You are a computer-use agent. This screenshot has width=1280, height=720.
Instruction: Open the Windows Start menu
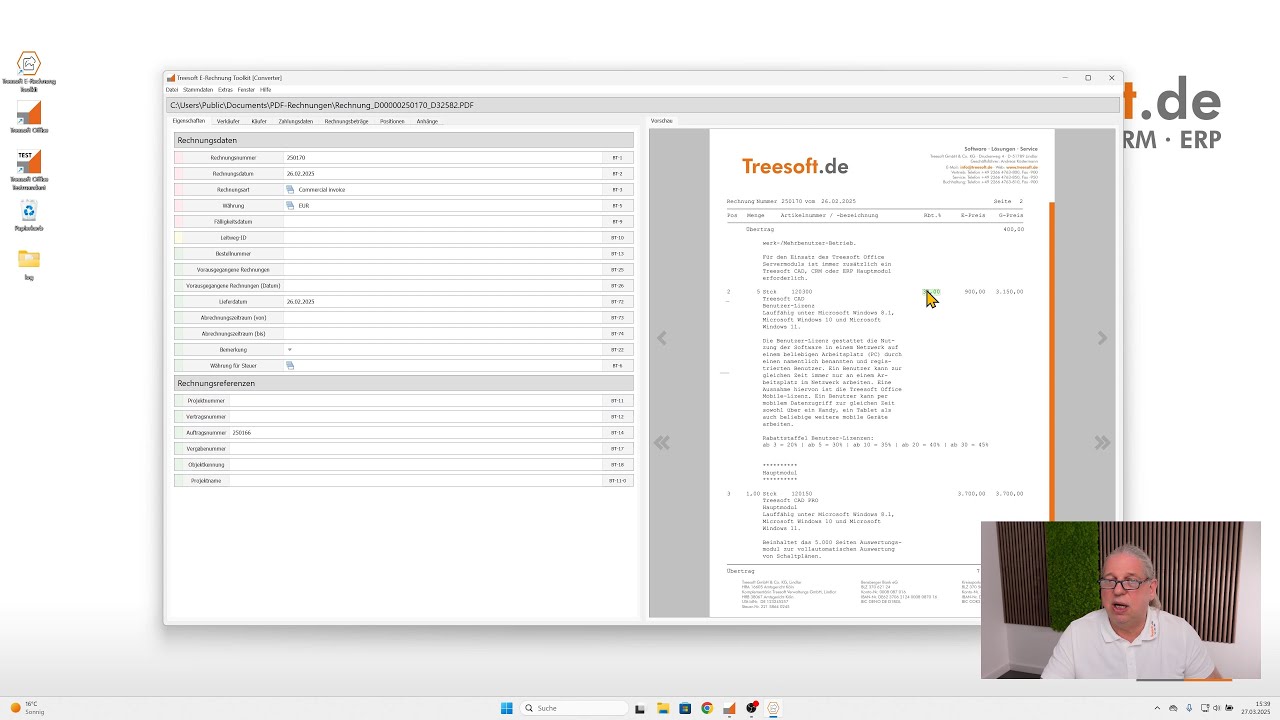click(506, 708)
